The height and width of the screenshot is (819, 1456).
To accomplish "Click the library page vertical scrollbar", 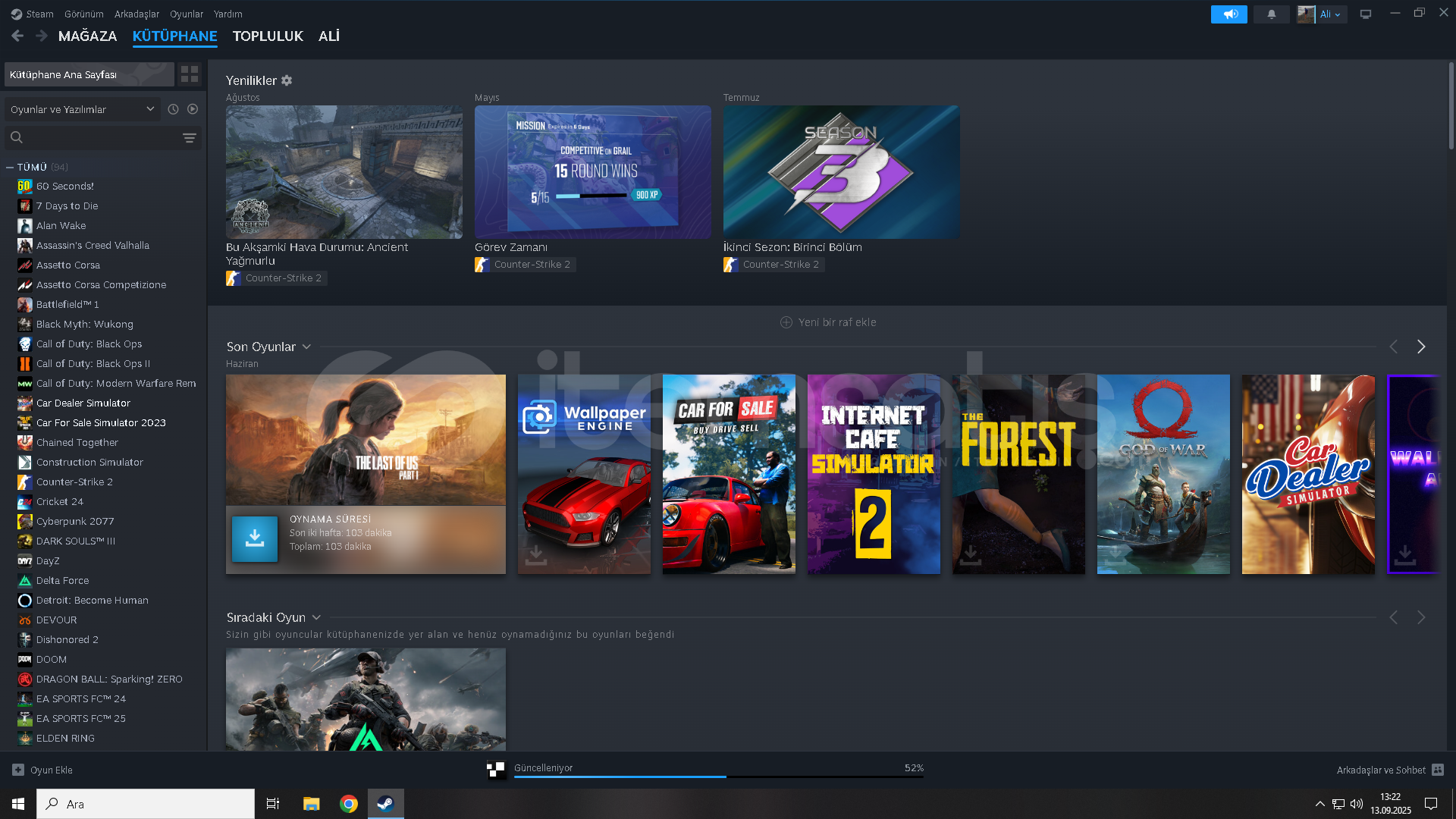I will point(1451,106).
